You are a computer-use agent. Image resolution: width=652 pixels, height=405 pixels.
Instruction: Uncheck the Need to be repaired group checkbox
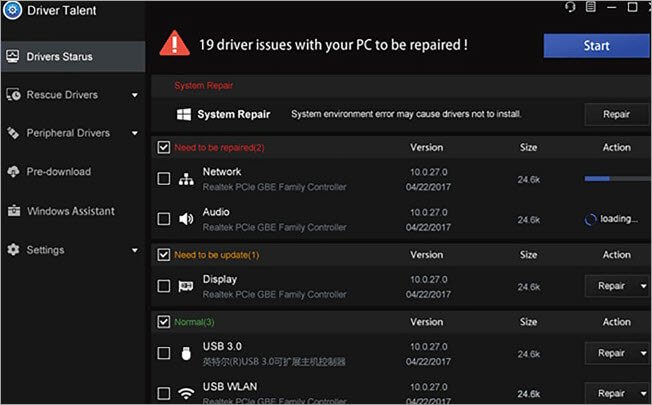point(164,147)
